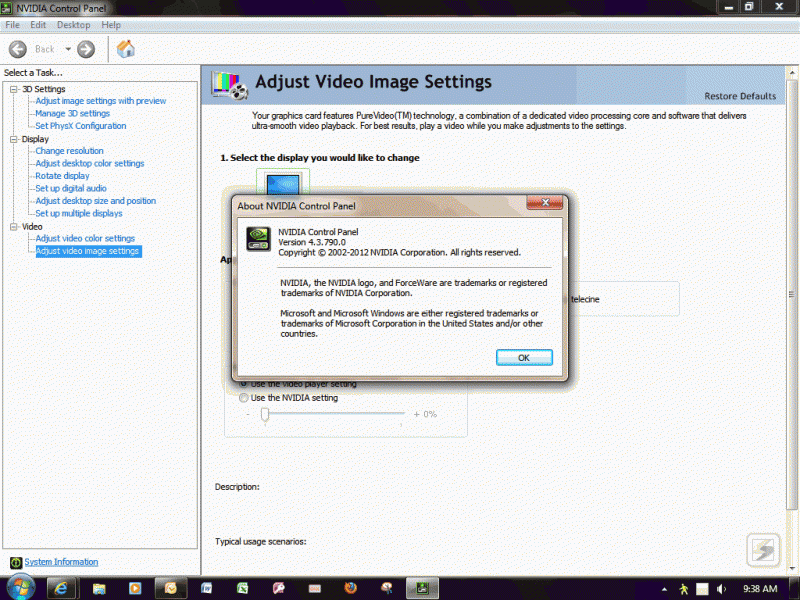Click the NVIDIA logo button at bottom right

763,549
